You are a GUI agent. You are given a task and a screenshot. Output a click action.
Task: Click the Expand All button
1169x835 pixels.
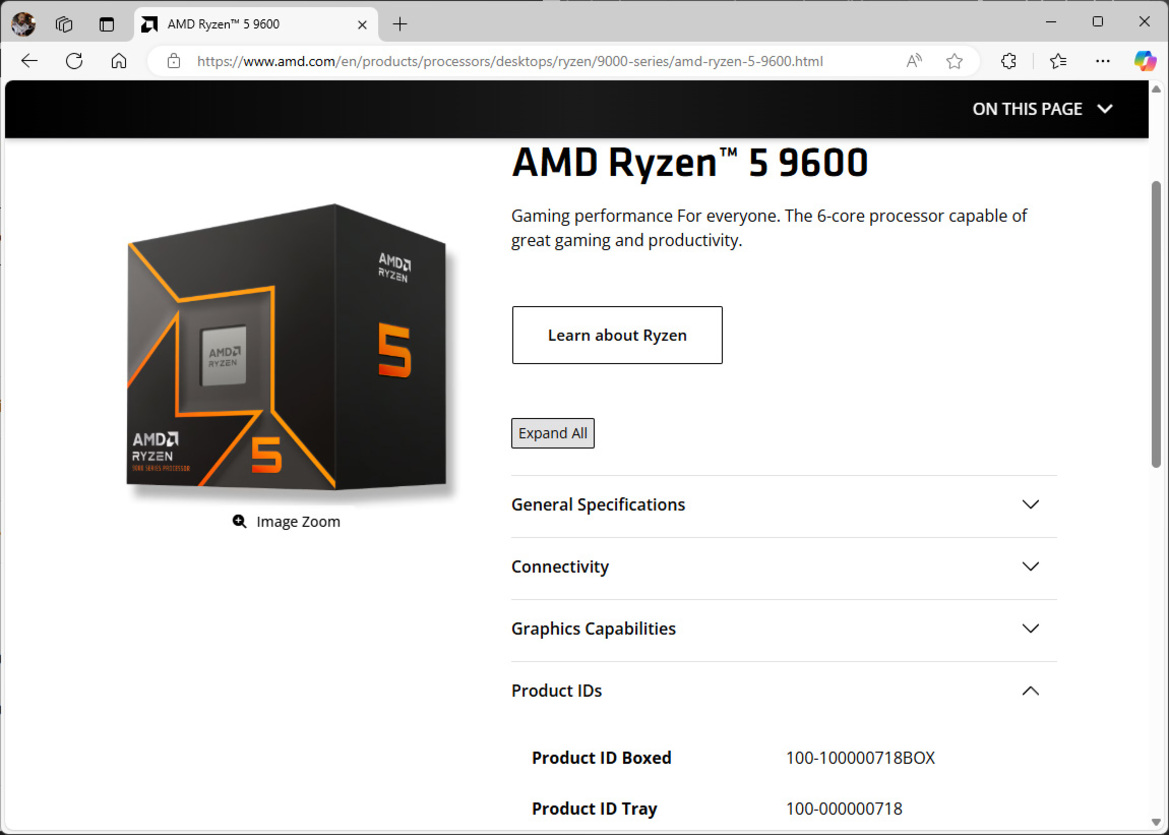[552, 432]
